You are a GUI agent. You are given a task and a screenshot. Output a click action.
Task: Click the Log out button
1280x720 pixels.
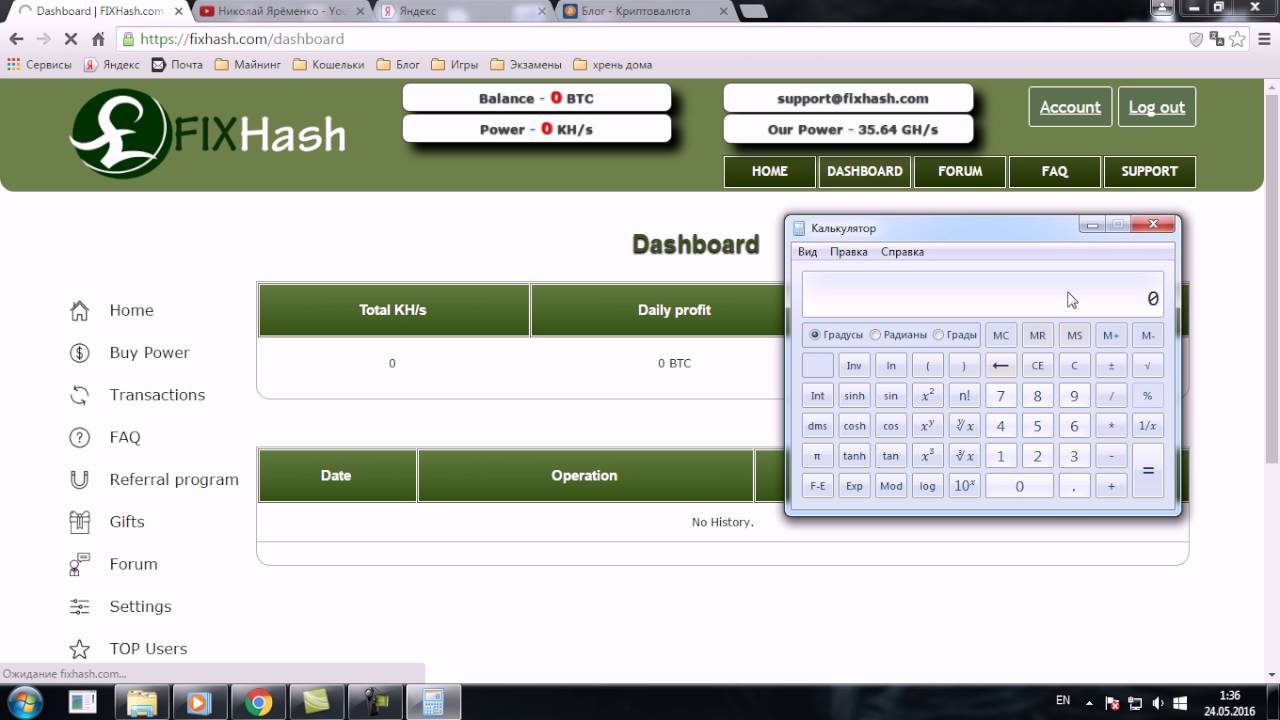tap(1157, 107)
